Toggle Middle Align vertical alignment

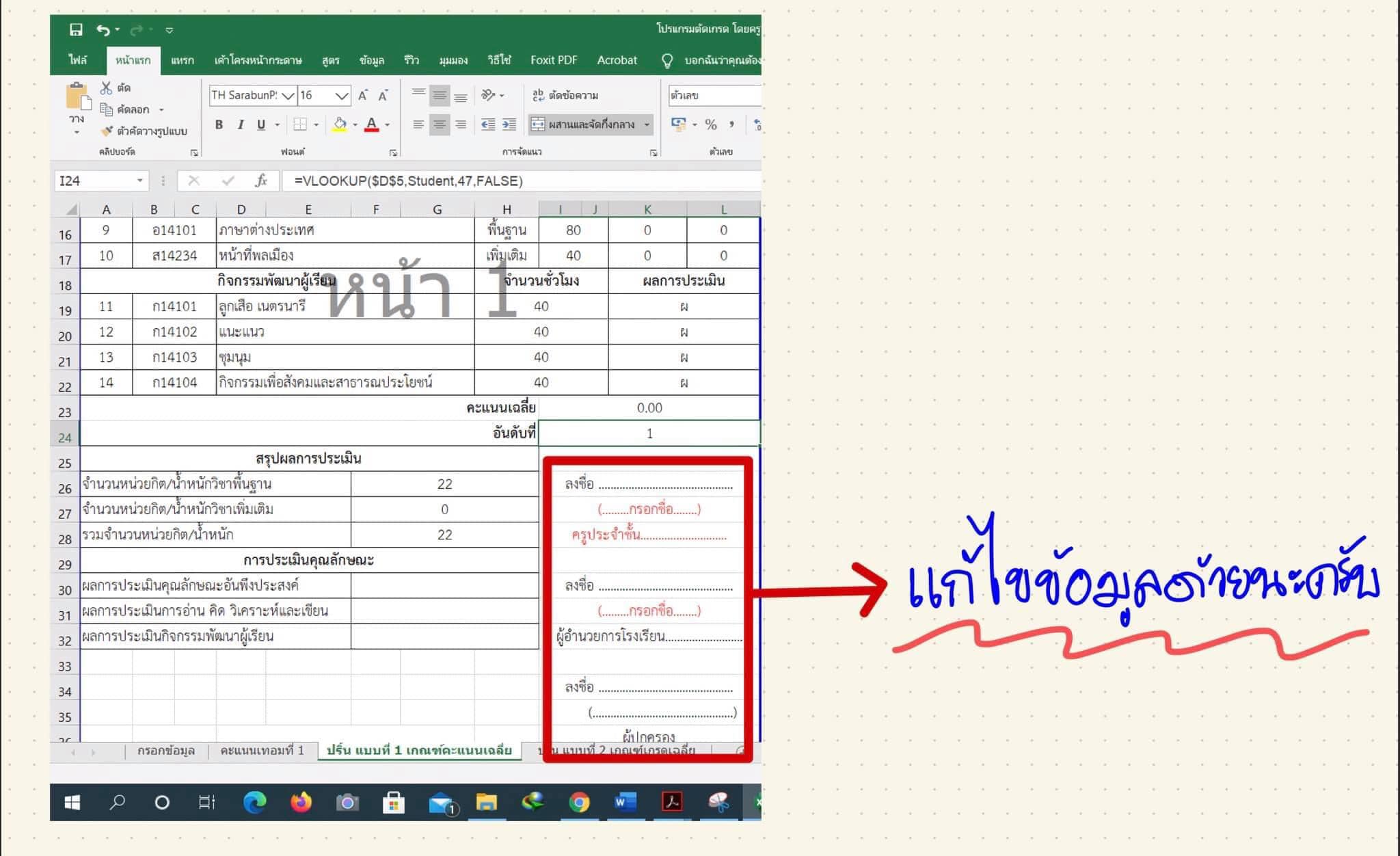pos(440,94)
